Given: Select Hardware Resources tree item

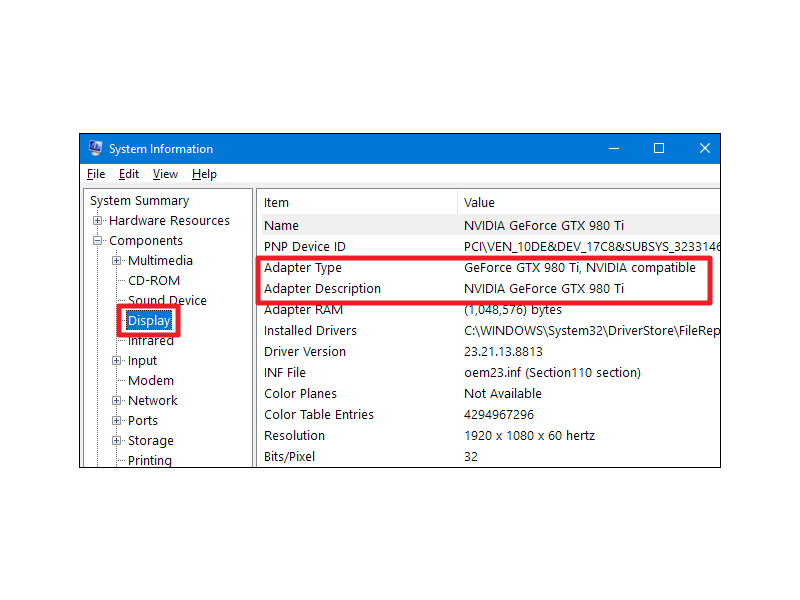Looking at the screenshot, I should click(x=169, y=220).
